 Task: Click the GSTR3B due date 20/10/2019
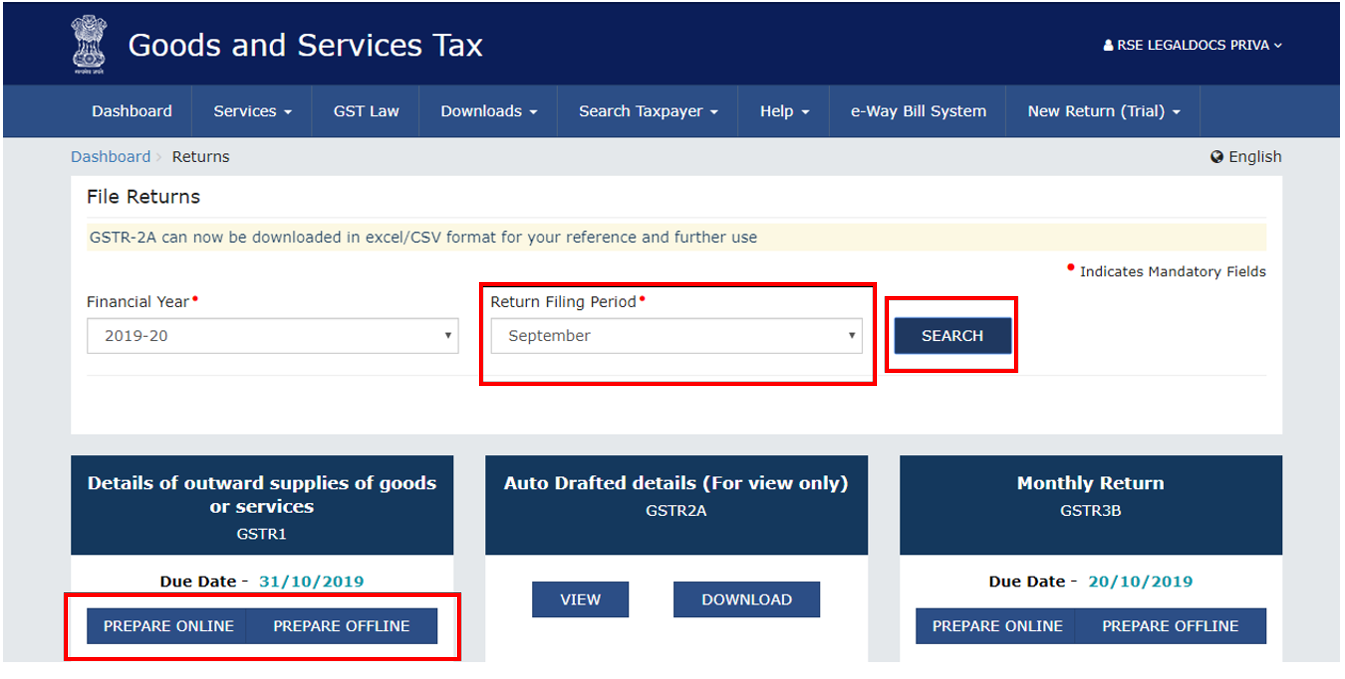tap(1140, 581)
